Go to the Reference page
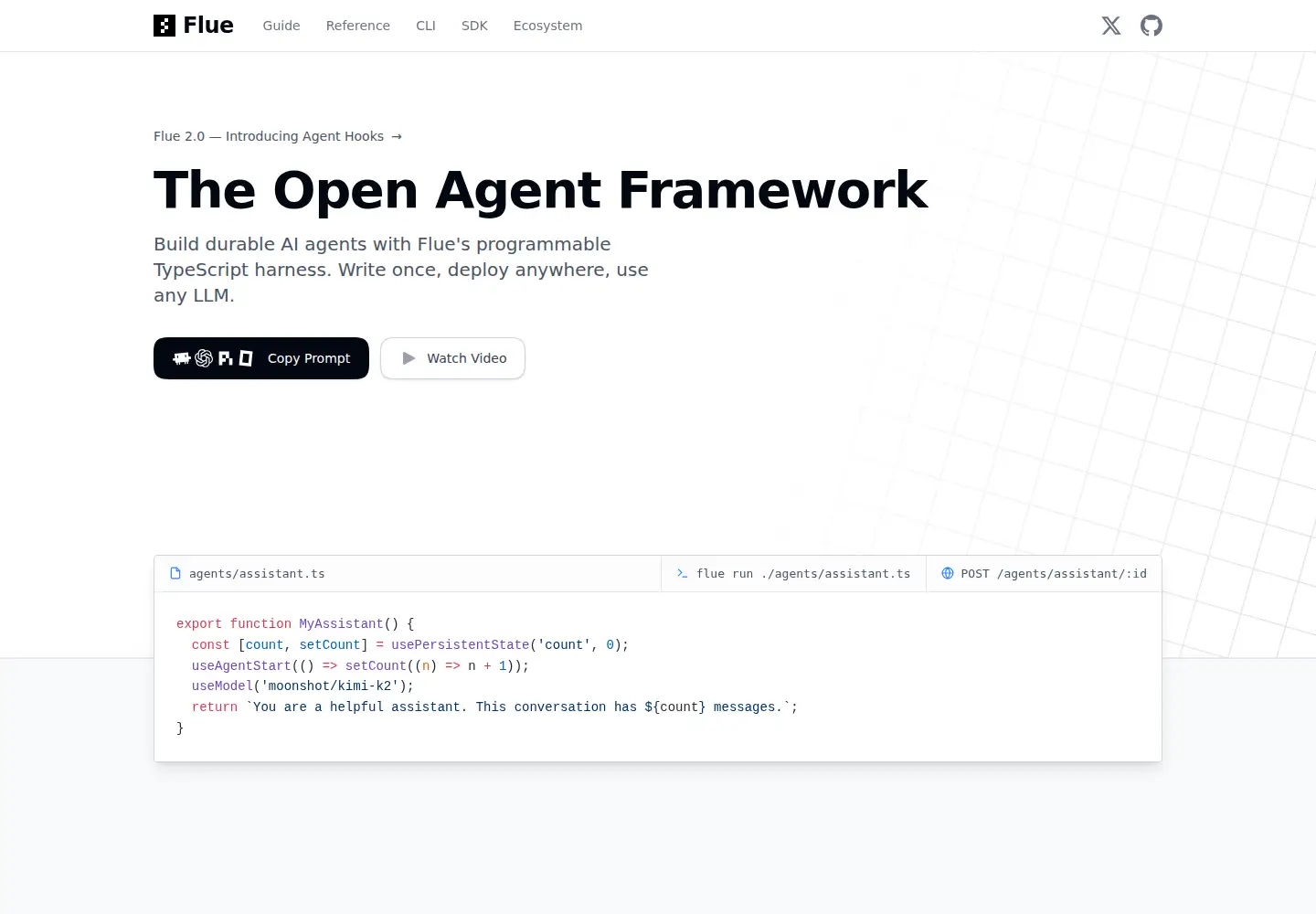This screenshot has width=1316, height=914. tap(358, 26)
